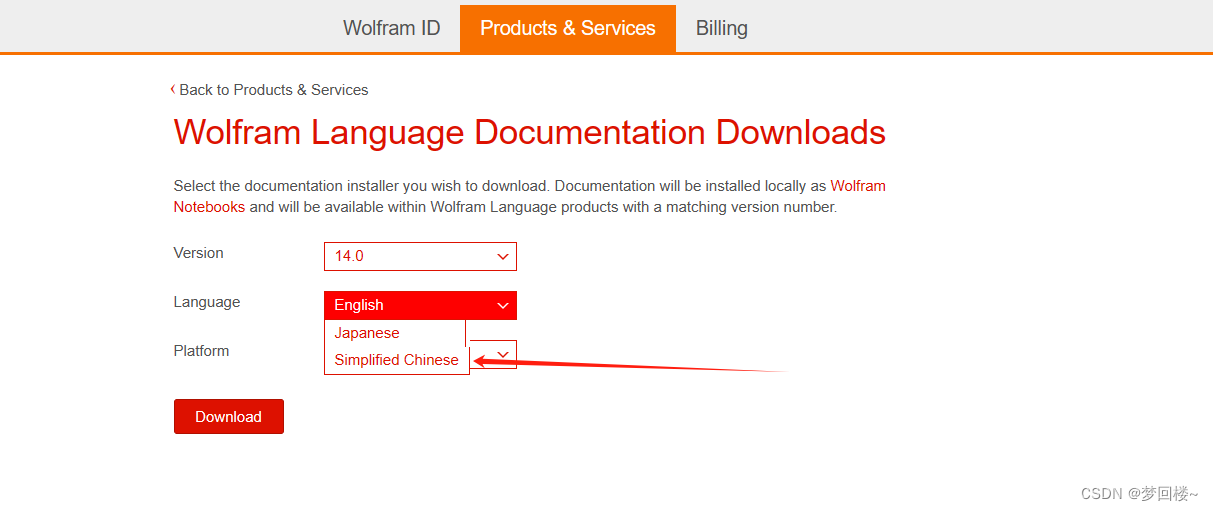This screenshot has width=1213, height=511.
Task: Expand the Version 14.0 dropdown
Action: (x=420, y=256)
